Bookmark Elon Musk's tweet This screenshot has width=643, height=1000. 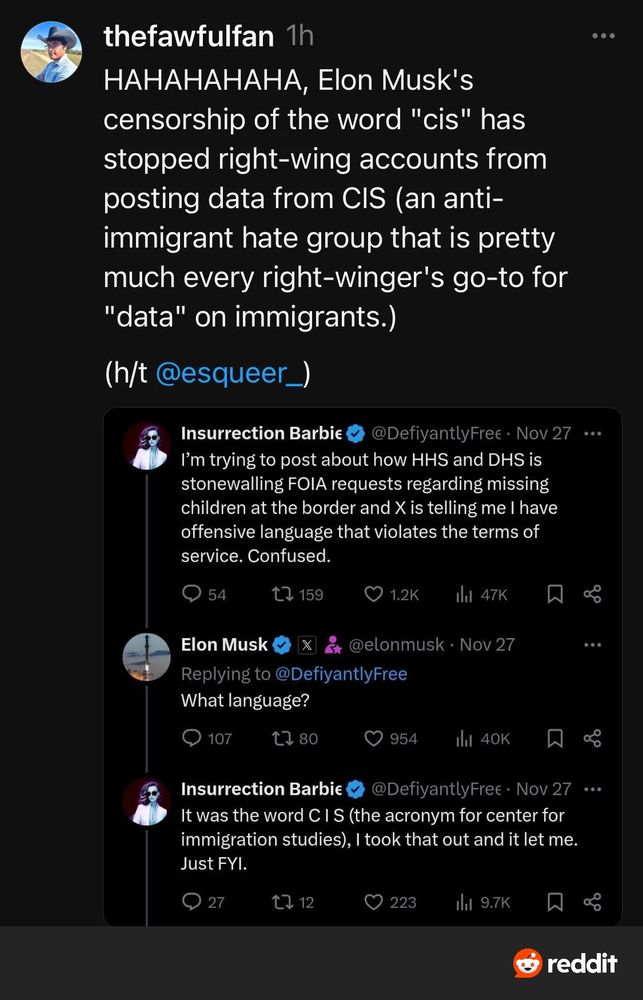tap(555, 738)
